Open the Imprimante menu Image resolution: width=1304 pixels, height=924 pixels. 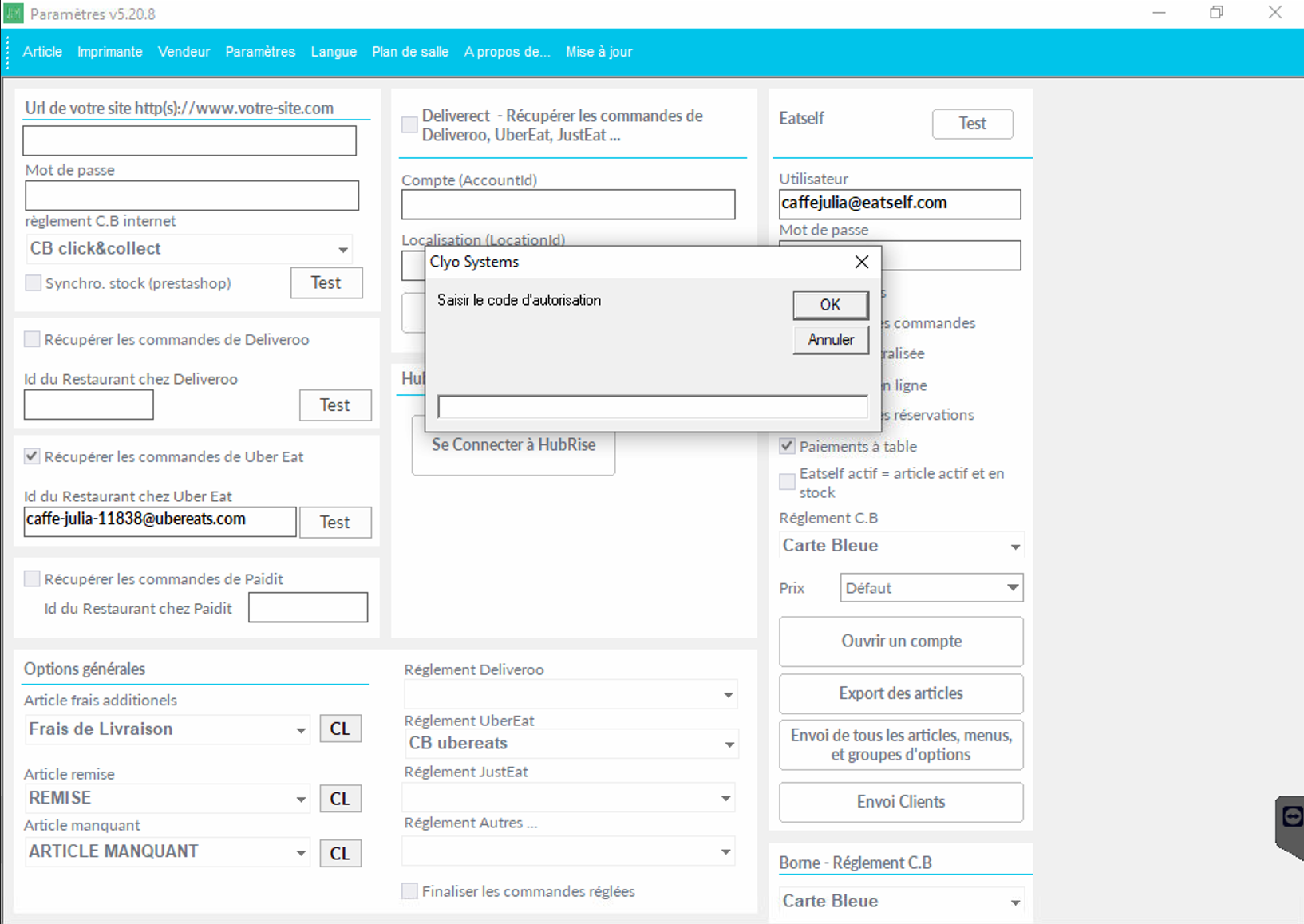[109, 52]
